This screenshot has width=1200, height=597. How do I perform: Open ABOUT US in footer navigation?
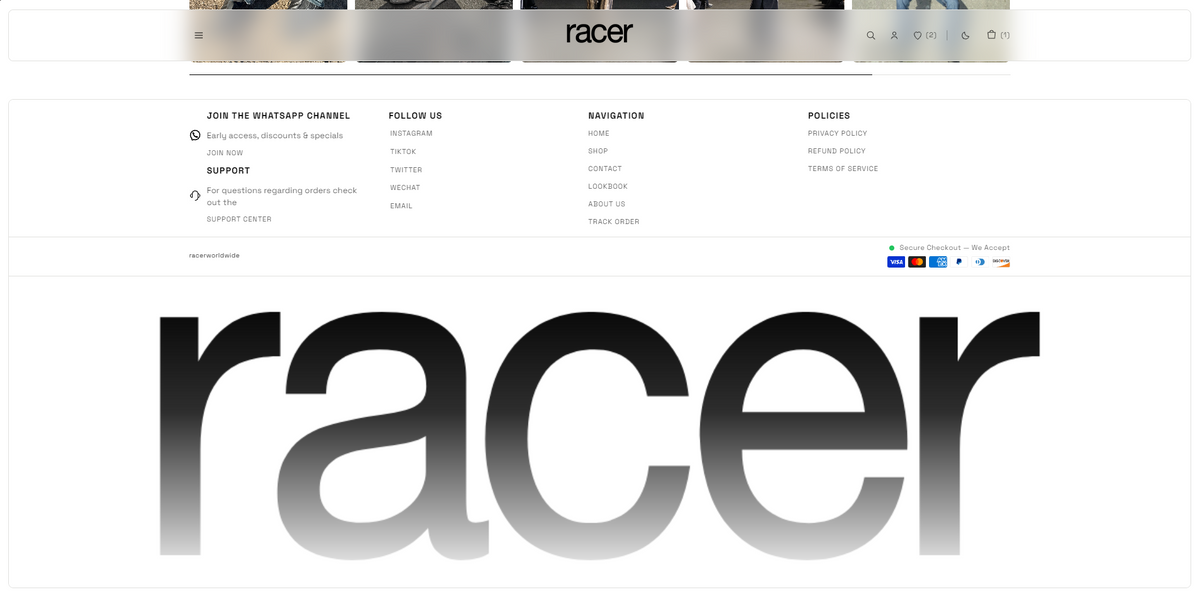(607, 204)
